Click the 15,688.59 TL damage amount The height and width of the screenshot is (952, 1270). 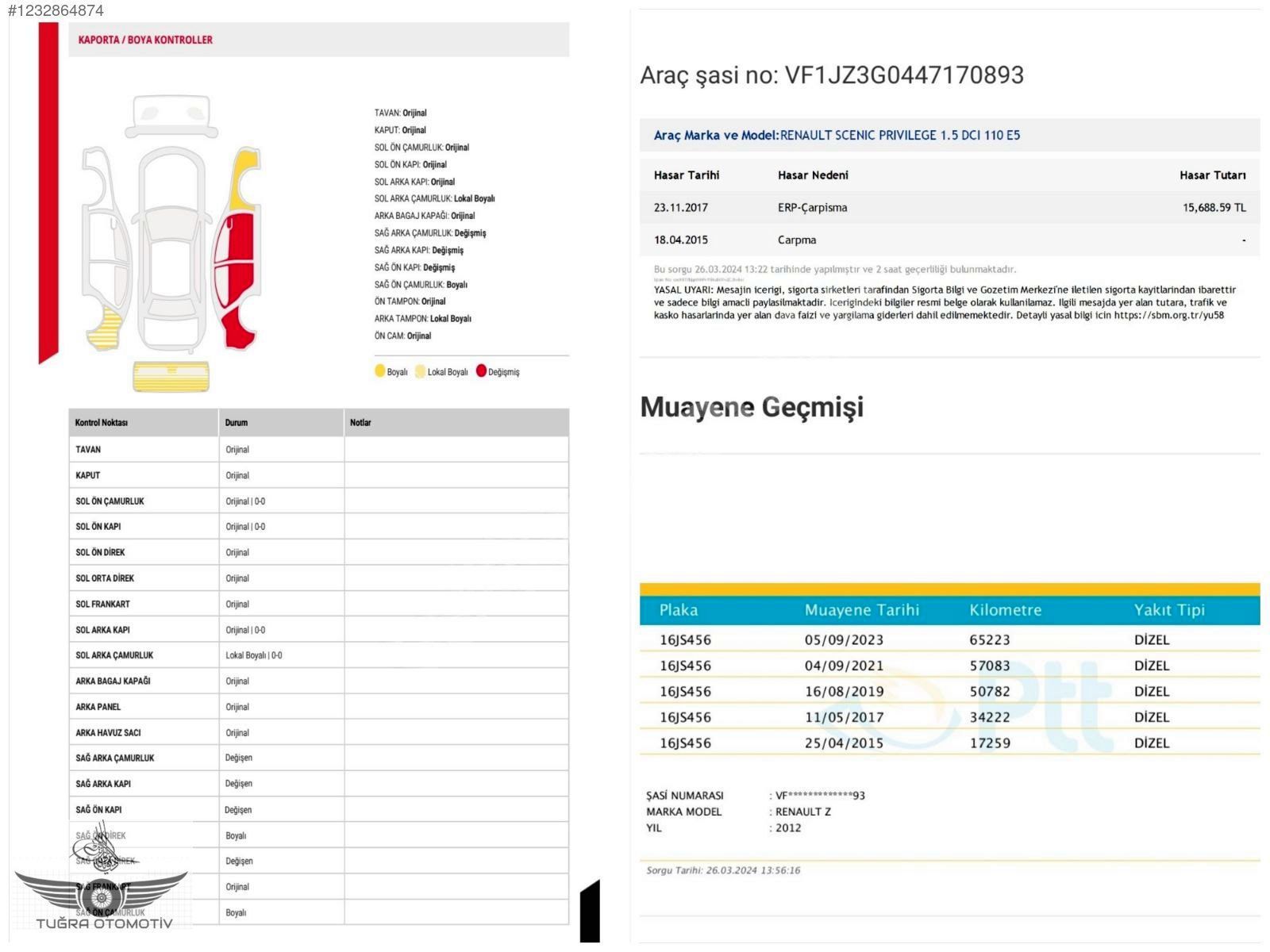(x=1214, y=208)
